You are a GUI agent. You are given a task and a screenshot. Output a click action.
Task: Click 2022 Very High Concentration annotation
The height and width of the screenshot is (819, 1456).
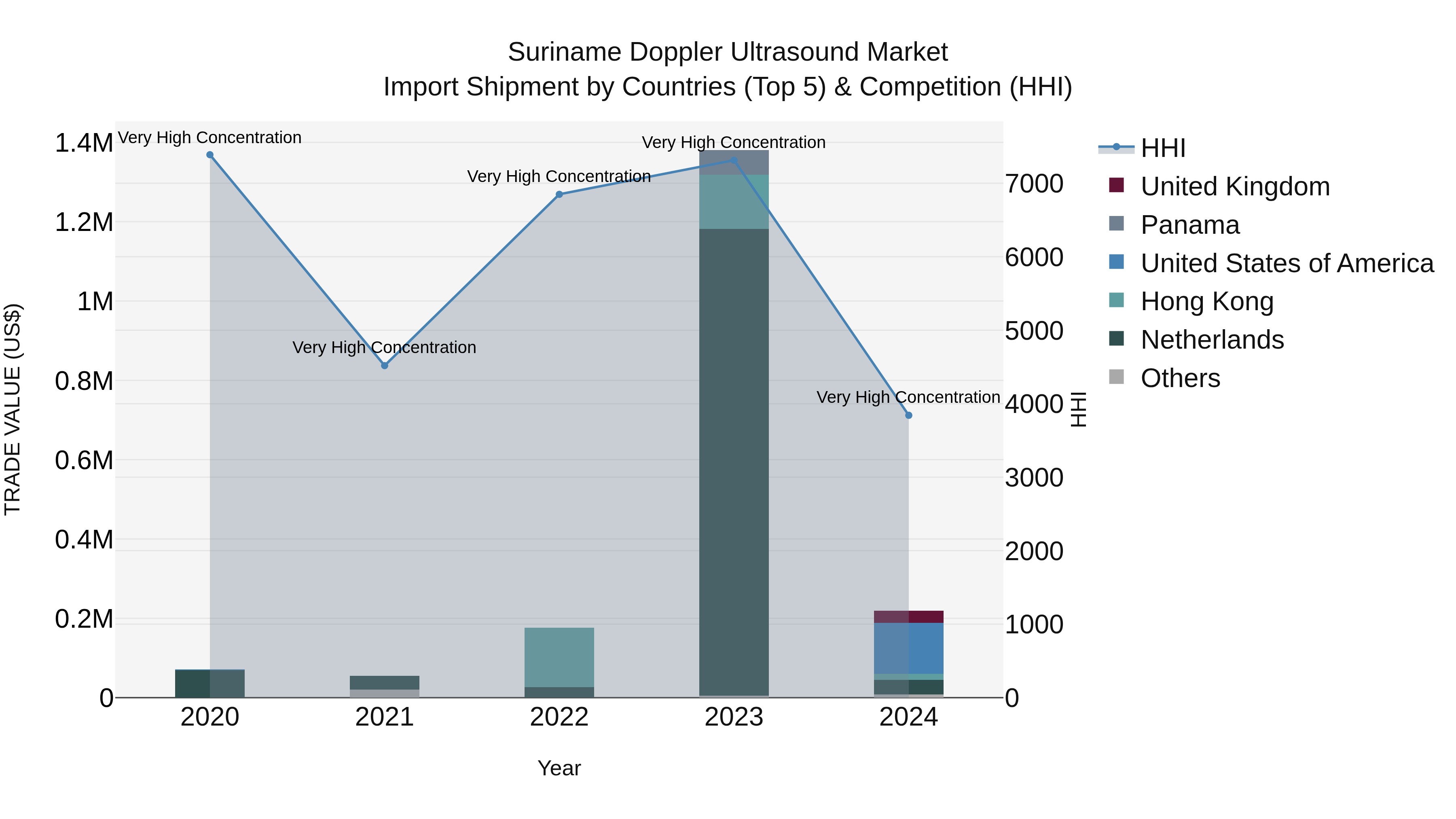[x=559, y=177]
